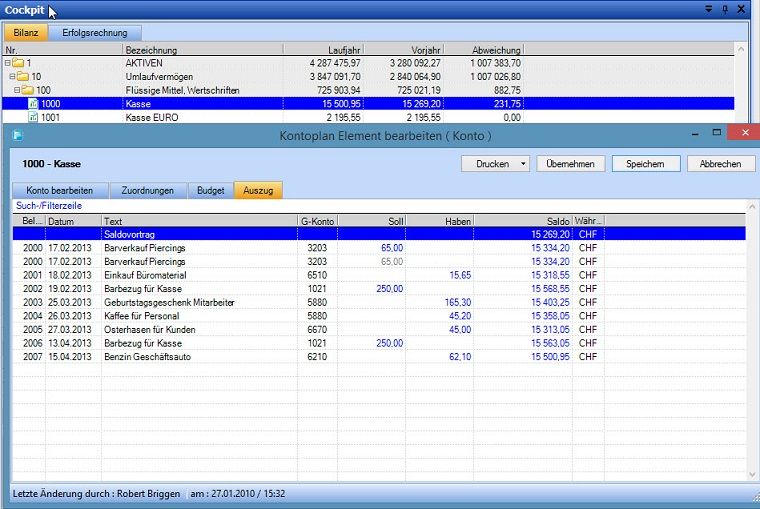
Task: Open the Cockpit panel options arrow
Action: (710, 9)
